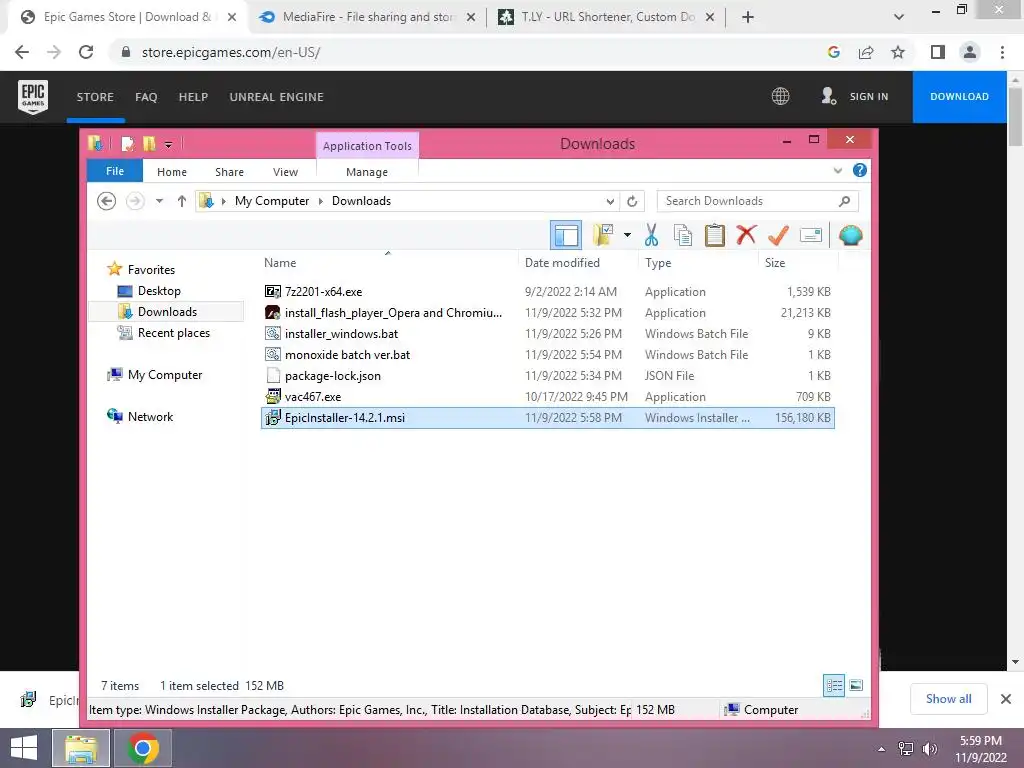
Task: Open the Home ribbon tab
Action: [x=172, y=172]
